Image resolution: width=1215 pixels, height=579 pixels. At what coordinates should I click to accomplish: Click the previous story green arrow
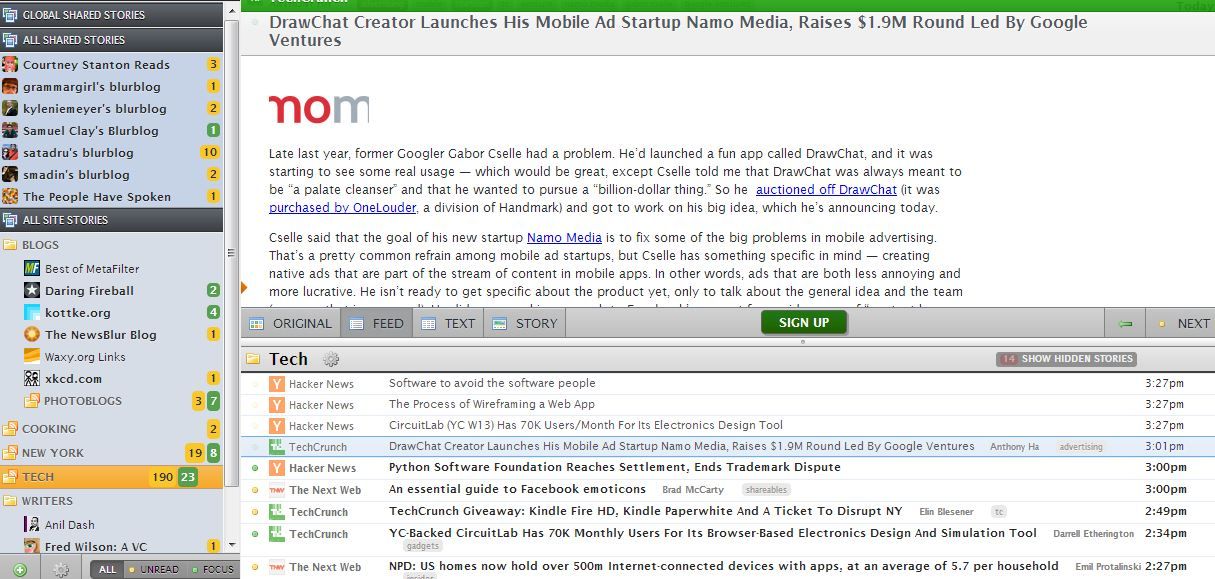[1125, 323]
